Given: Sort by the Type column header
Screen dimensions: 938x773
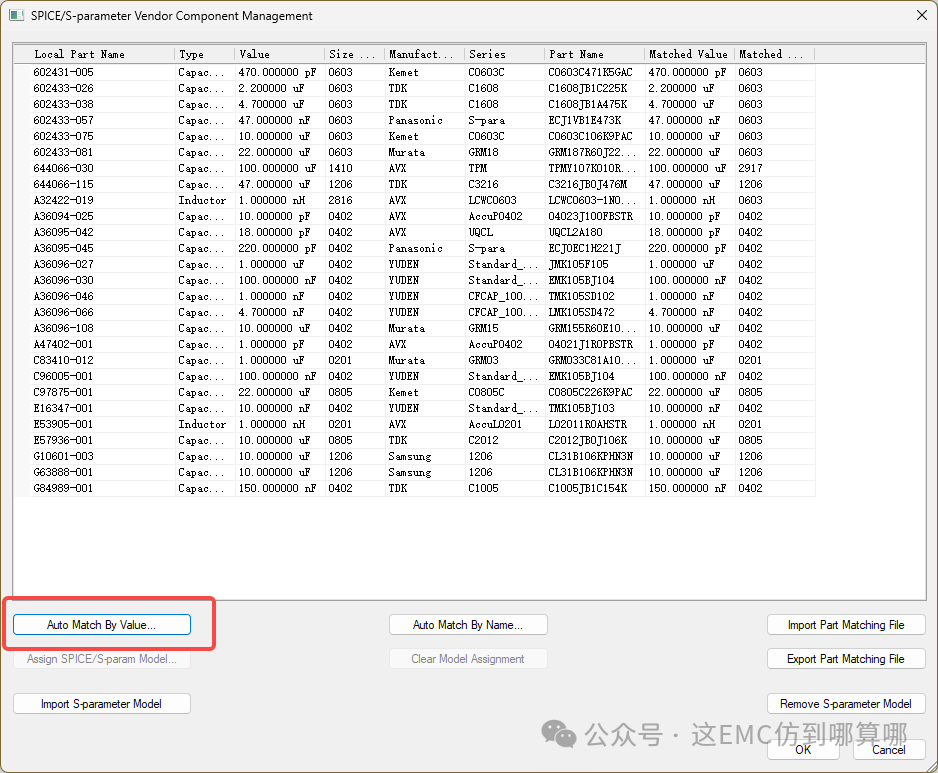Looking at the screenshot, I should coord(205,54).
